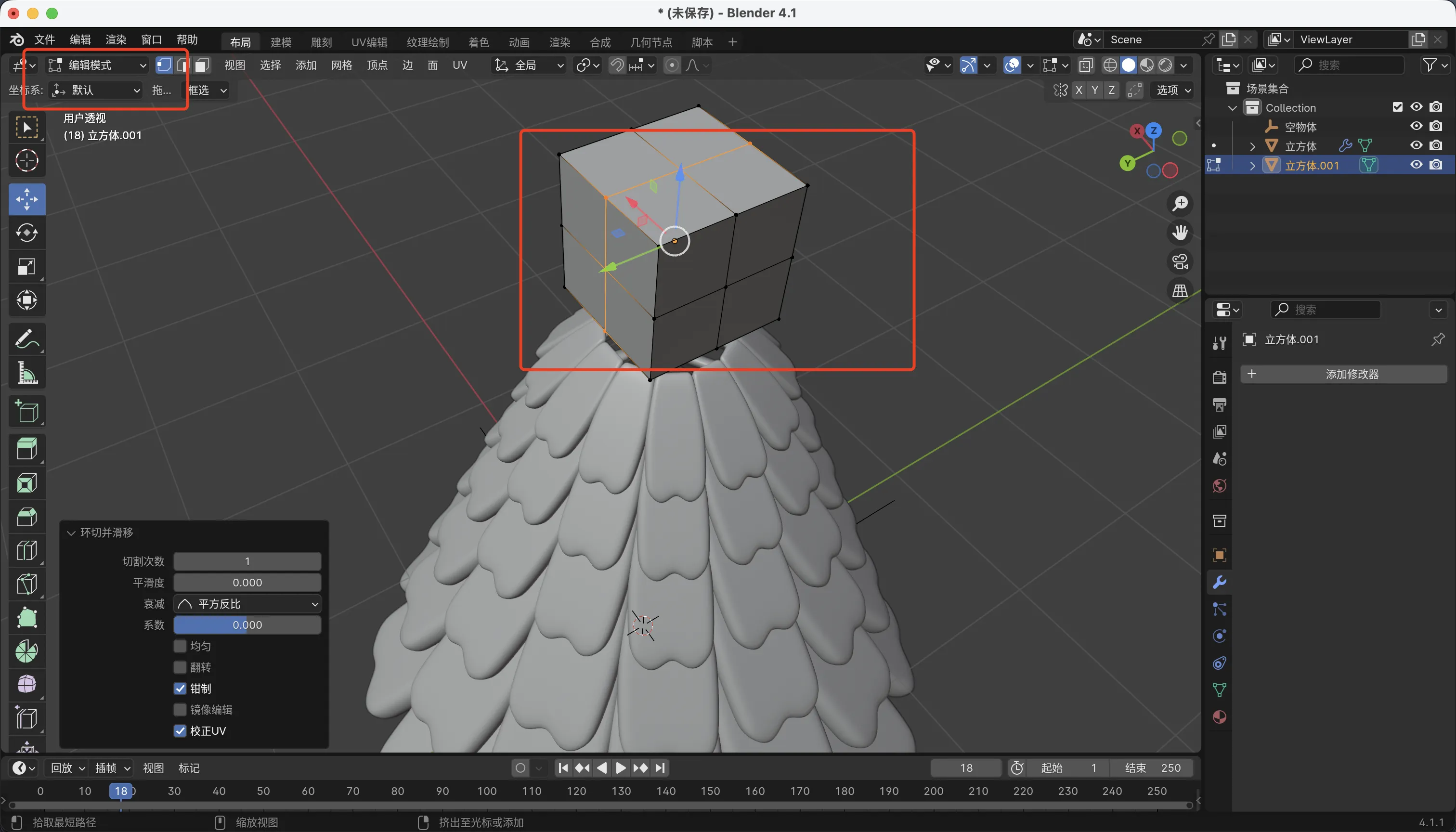This screenshot has width=1456, height=832.
Task: Click the 添加修改器 button
Action: coord(1343,374)
